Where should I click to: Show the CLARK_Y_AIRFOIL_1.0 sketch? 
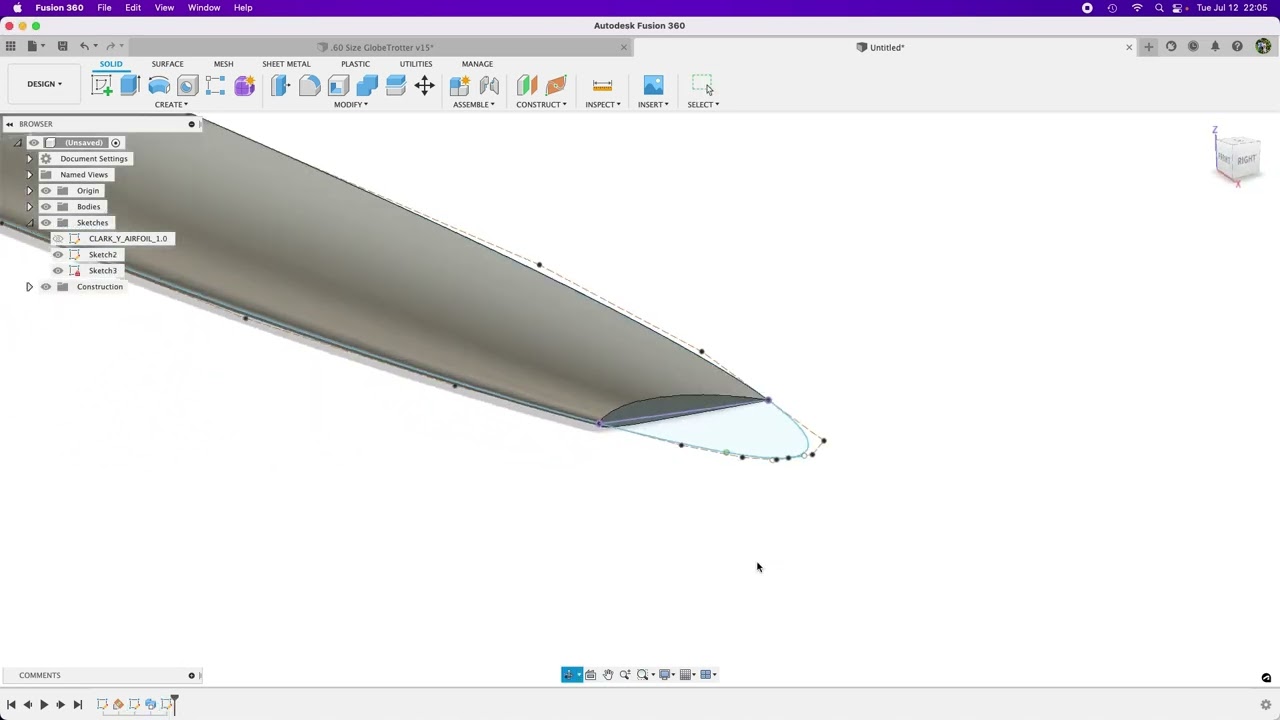click(57, 239)
